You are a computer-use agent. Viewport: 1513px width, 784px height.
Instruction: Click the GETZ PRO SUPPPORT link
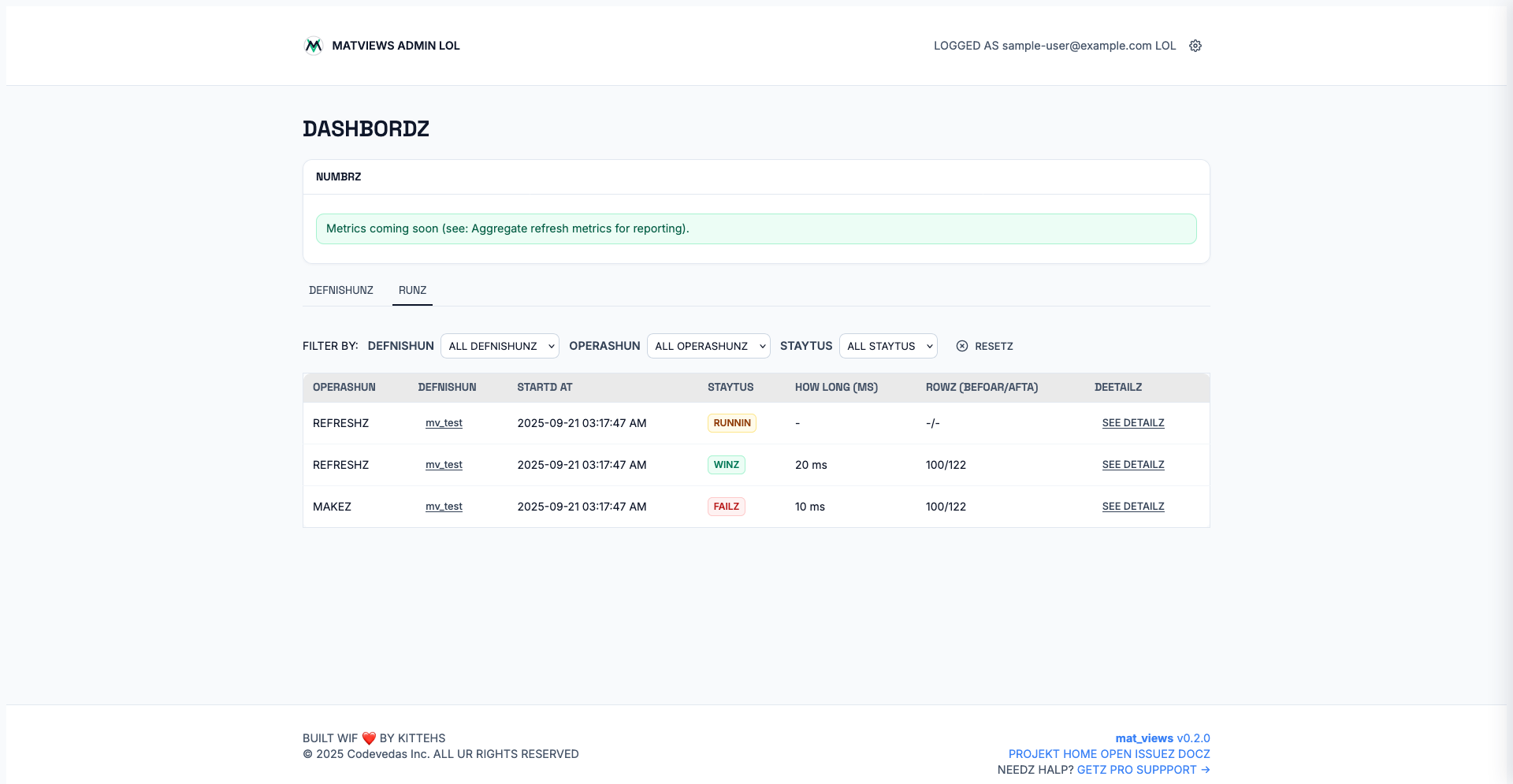pyautogui.click(x=1143, y=770)
